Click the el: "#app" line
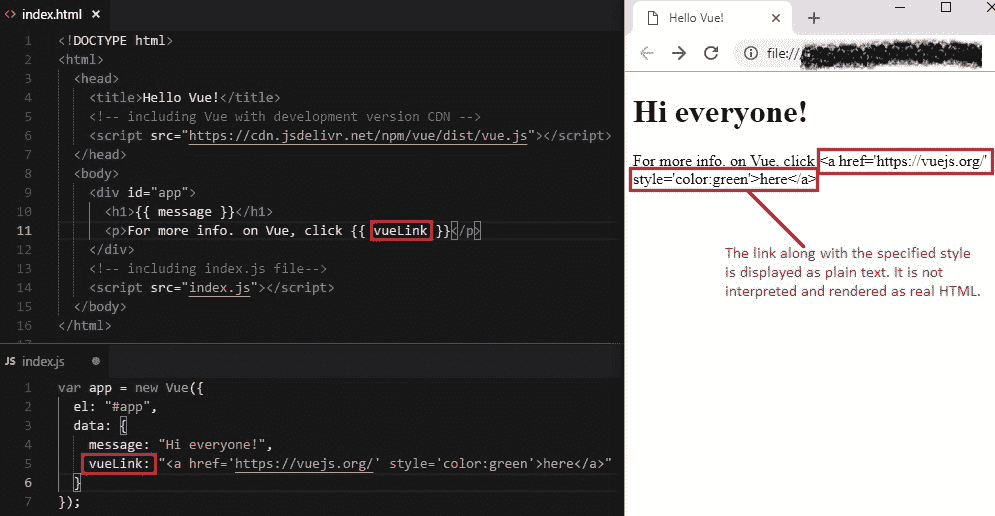 pos(115,407)
